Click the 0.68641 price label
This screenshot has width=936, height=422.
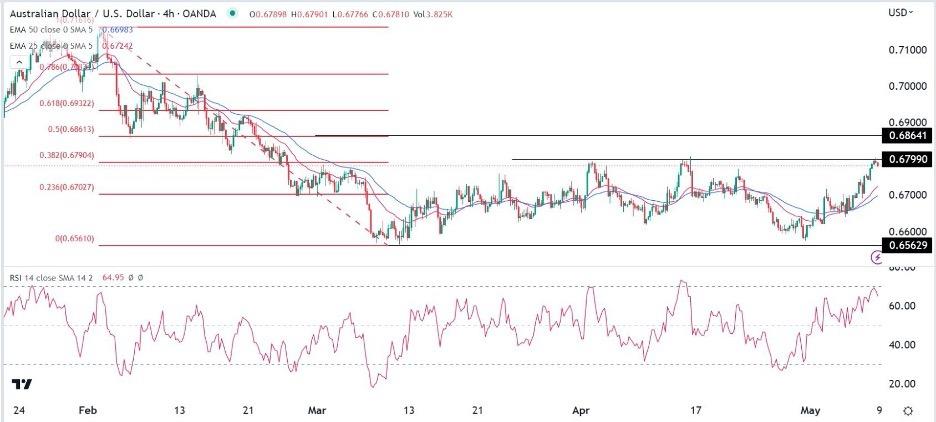[908, 135]
